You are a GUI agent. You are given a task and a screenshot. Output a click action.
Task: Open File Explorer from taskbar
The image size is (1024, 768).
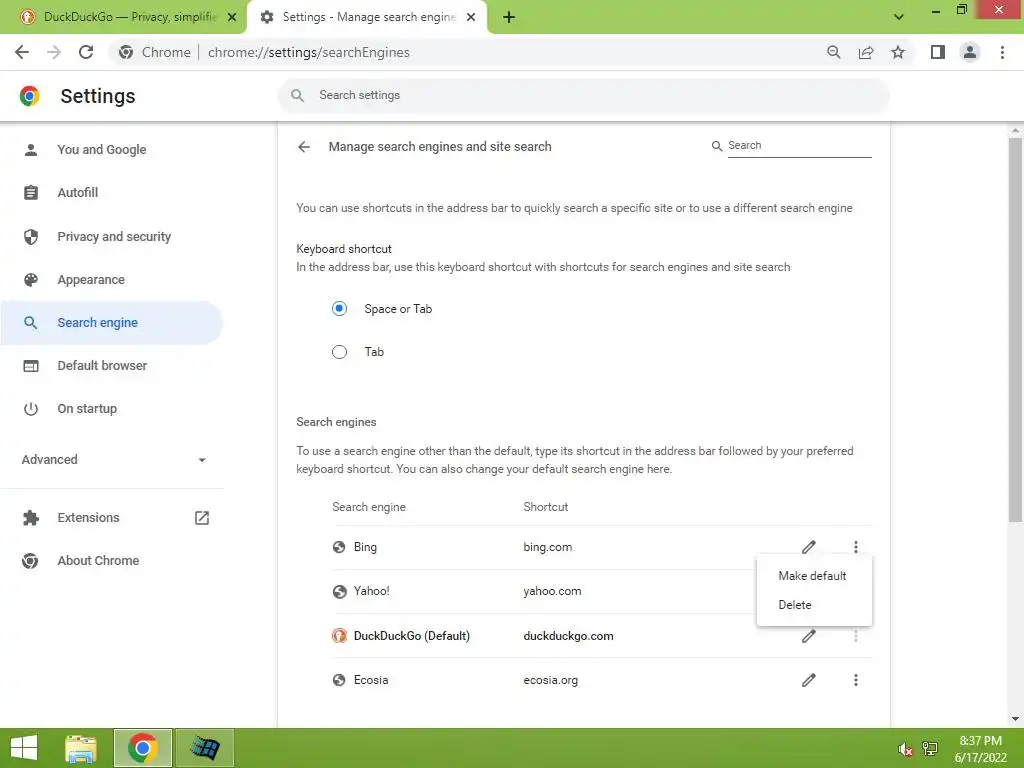pyautogui.click(x=82, y=748)
